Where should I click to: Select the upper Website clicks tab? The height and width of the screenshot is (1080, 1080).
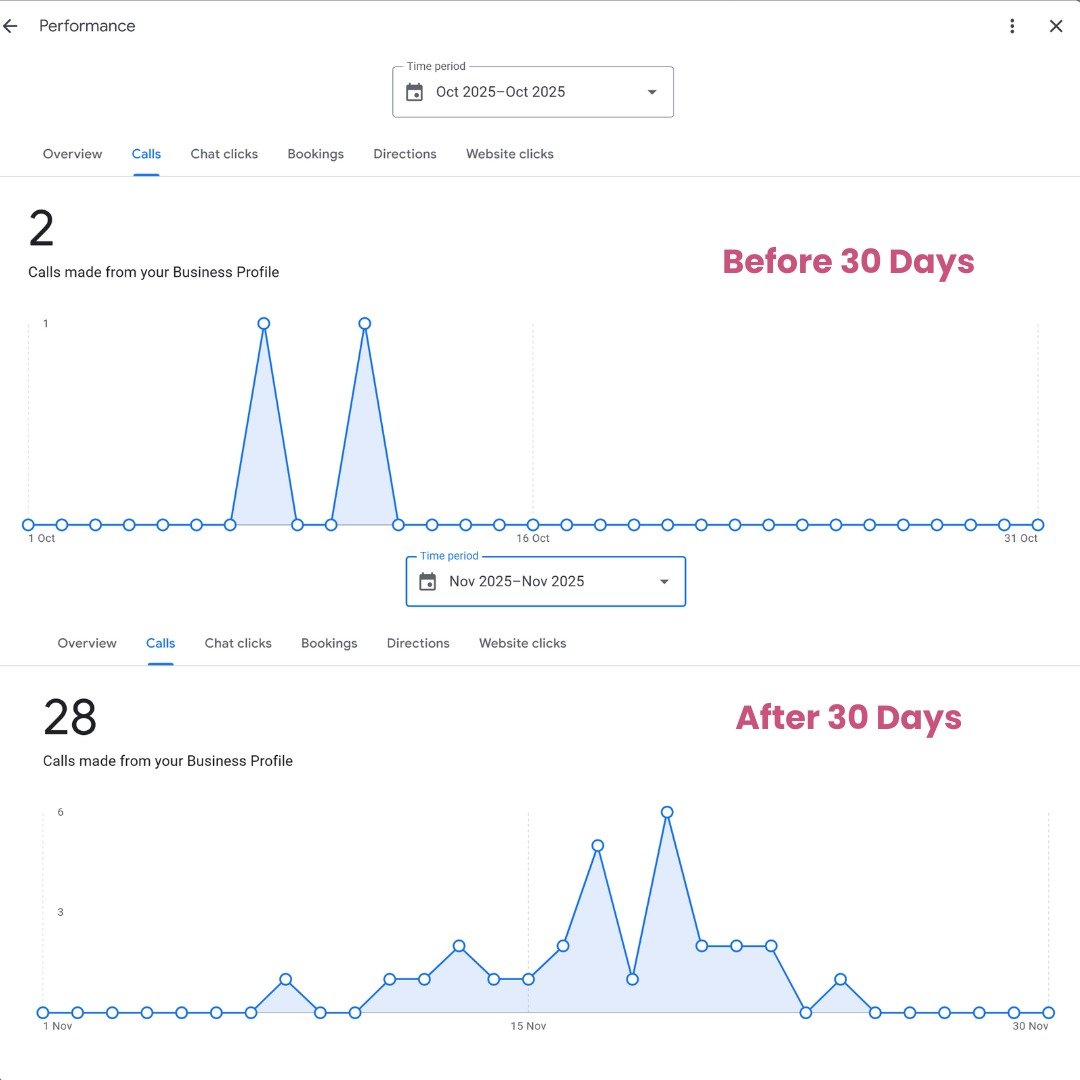[x=509, y=154]
